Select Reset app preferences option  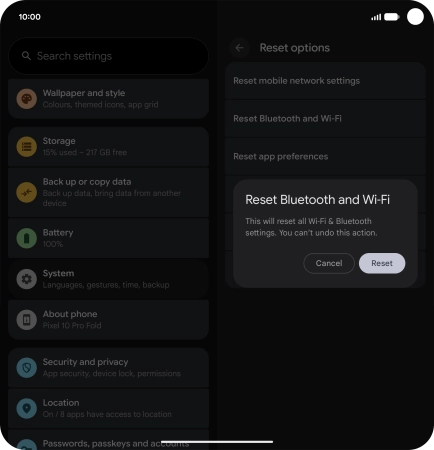[325, 156]
